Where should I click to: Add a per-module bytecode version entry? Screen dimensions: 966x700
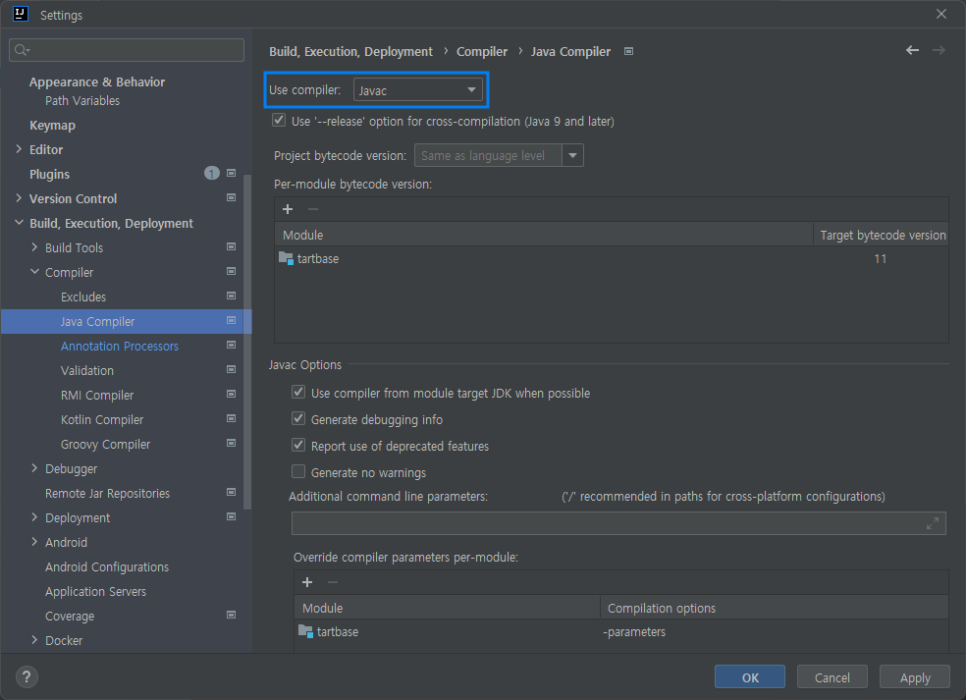click(288, 210)
